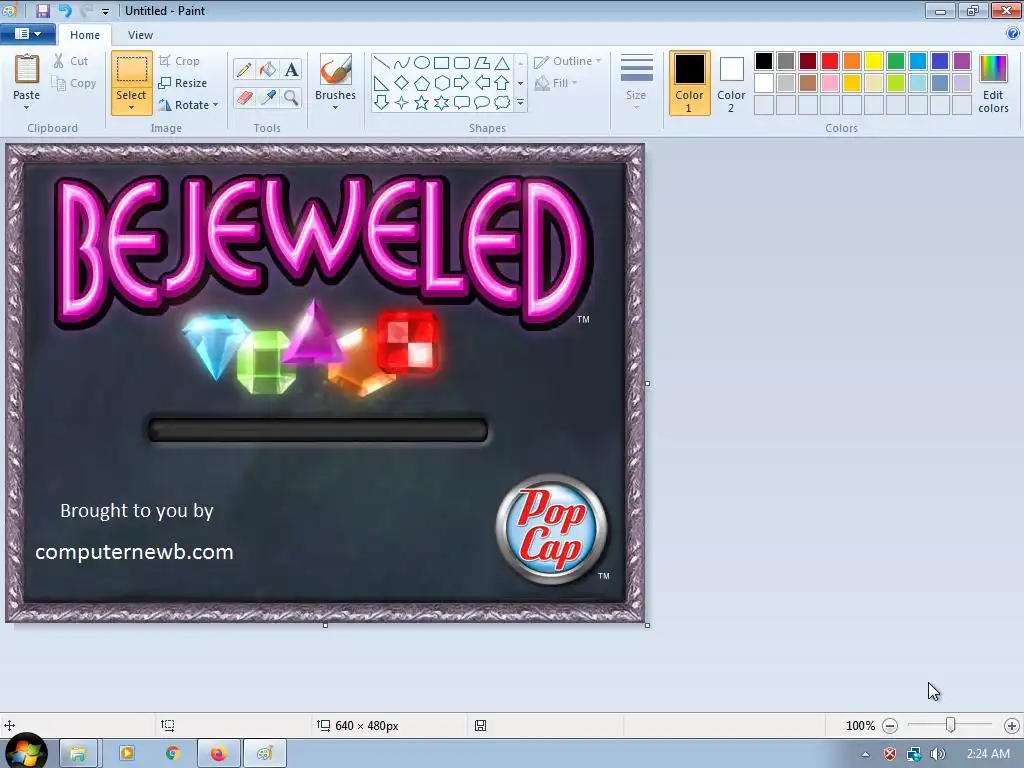Click the Cut button

[x=71, y=61]
